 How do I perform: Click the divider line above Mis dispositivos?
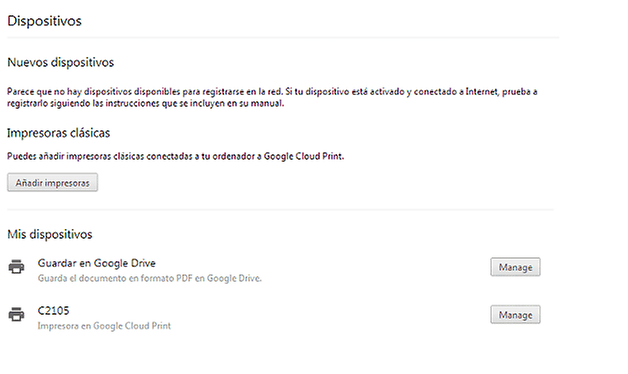point(280,209)
